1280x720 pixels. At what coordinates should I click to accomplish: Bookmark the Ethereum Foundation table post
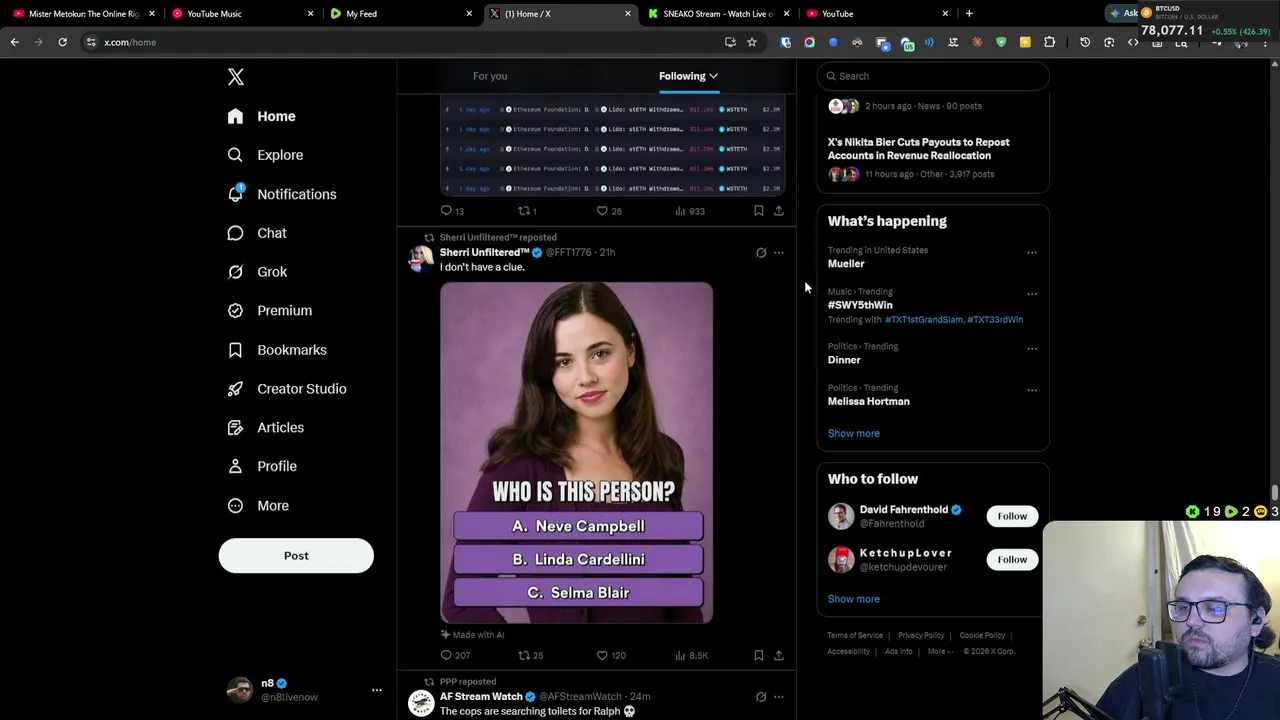tap(759, 211)
